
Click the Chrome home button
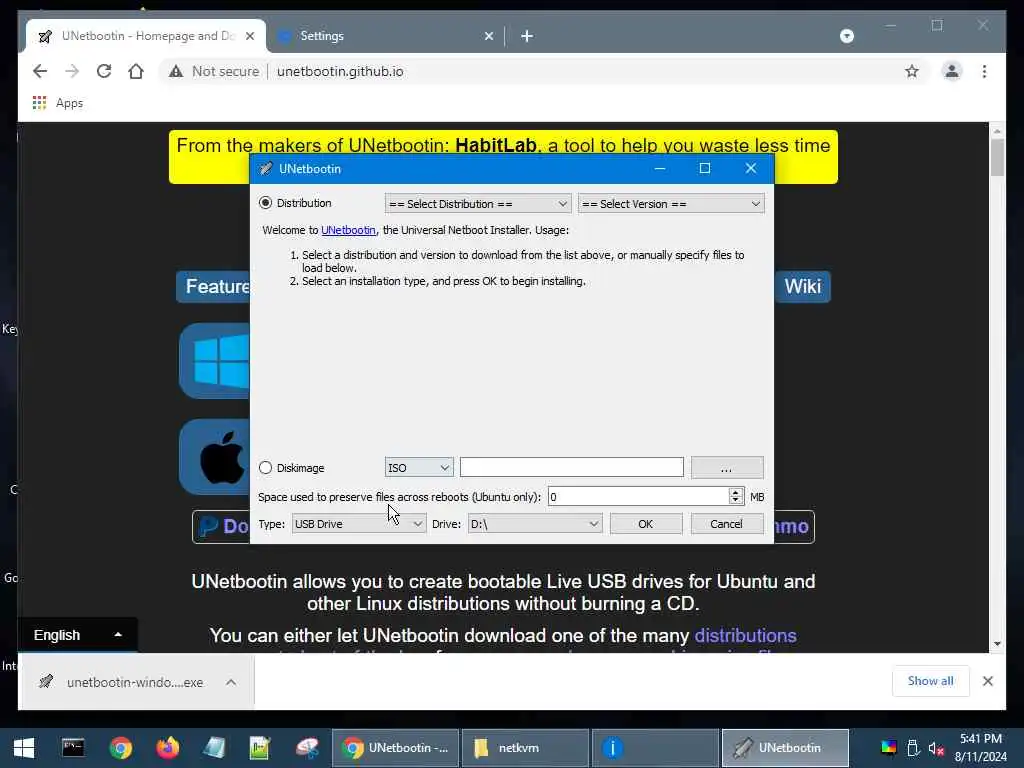[x=136, y=71]
